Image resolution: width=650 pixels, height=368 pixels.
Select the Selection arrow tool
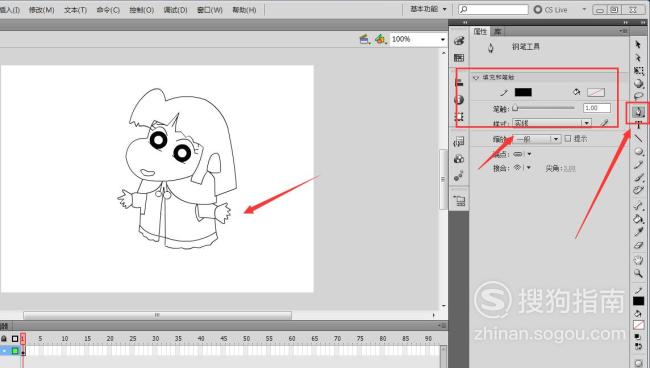[638, 44]
